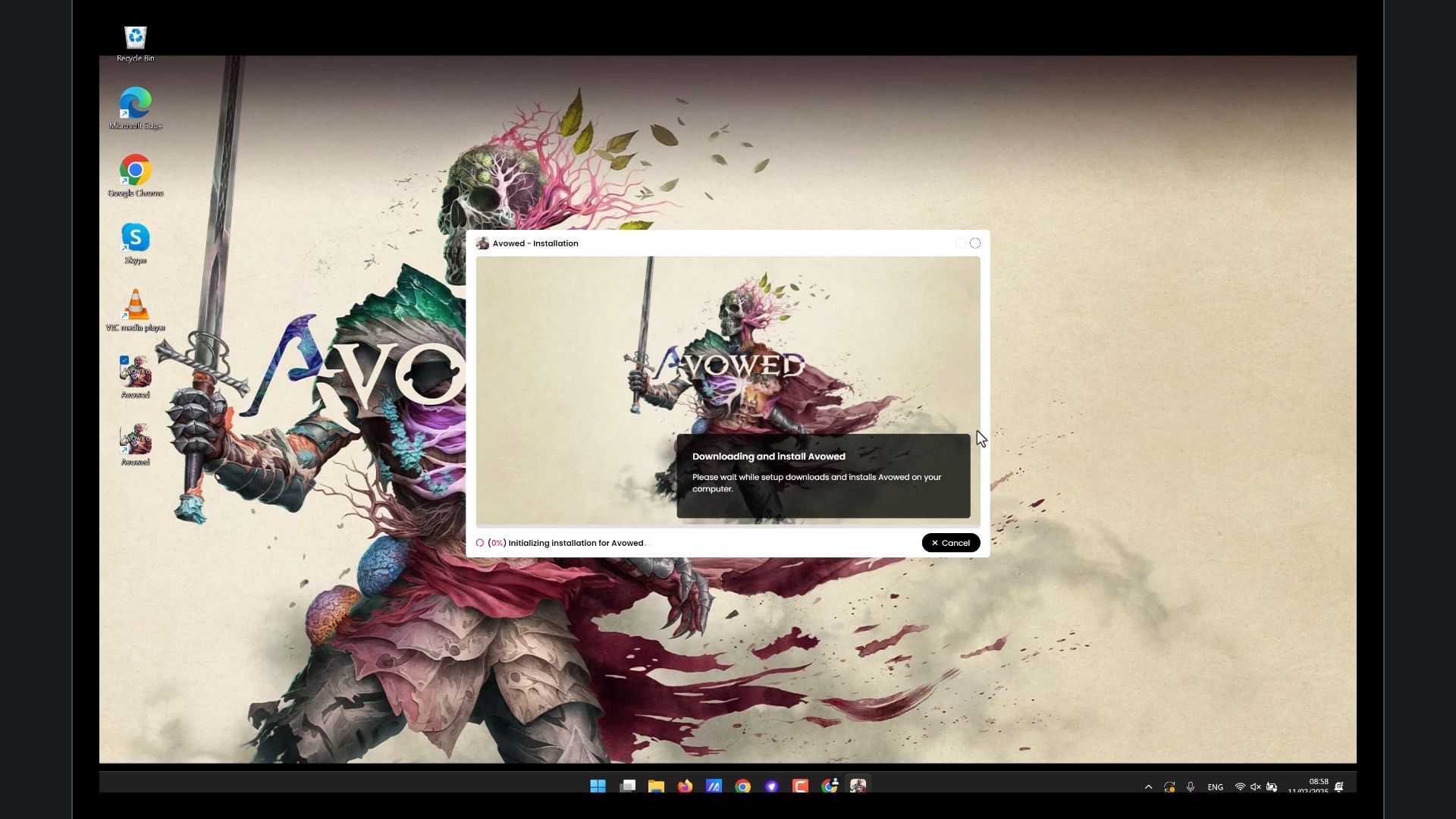Open the purple shield app in taskbar
This screenshot has width=1456, height=819.
click(x=771, y=786)
